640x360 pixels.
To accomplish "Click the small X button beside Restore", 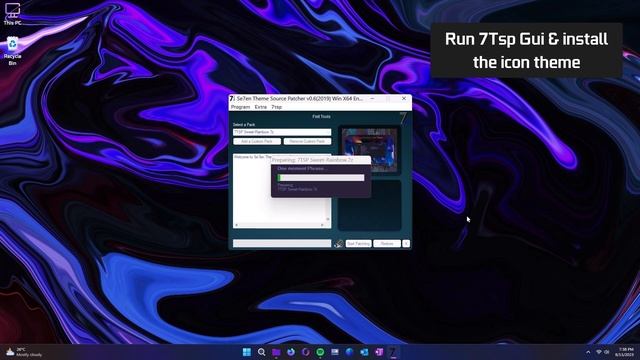I will (406, 244).
